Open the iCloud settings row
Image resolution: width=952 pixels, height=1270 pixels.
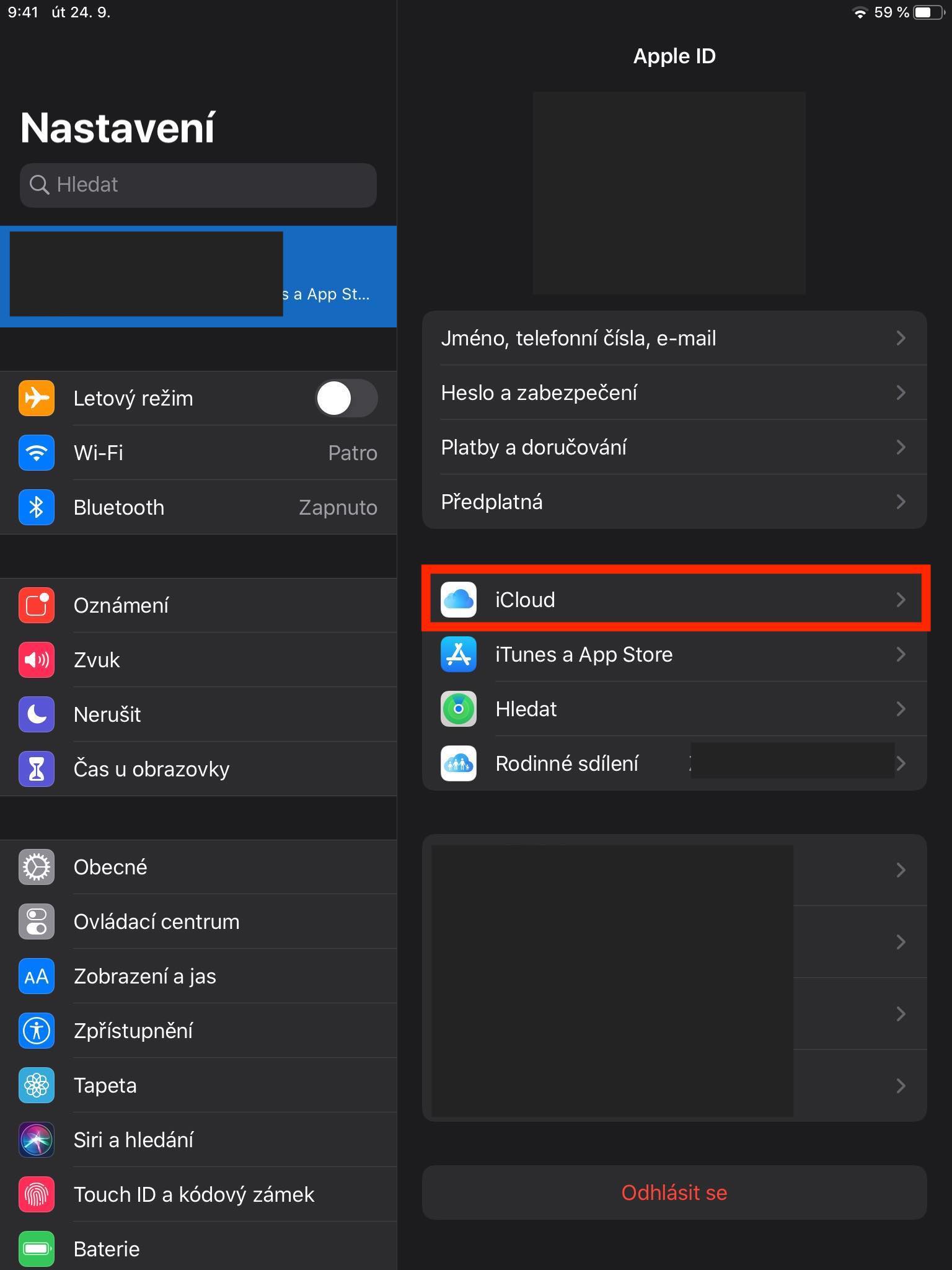click(x=674, y=600)
